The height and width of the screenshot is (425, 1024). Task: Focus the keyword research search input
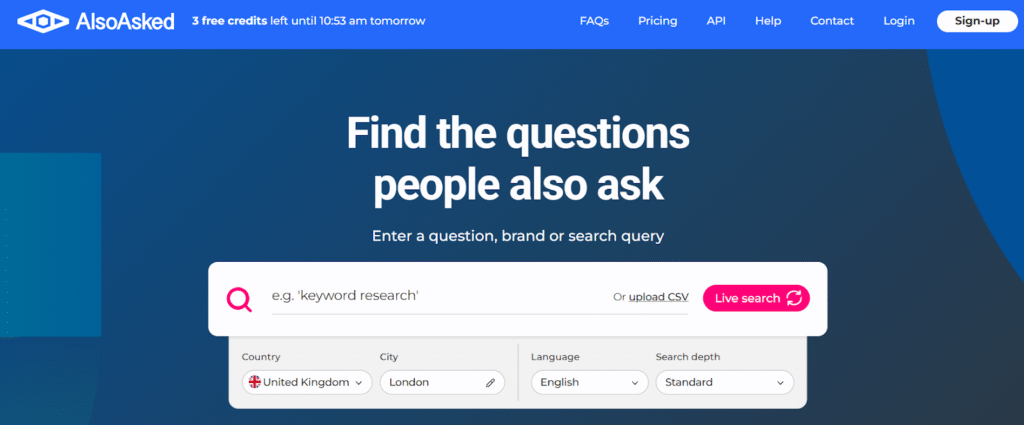[x=430, y=297]
